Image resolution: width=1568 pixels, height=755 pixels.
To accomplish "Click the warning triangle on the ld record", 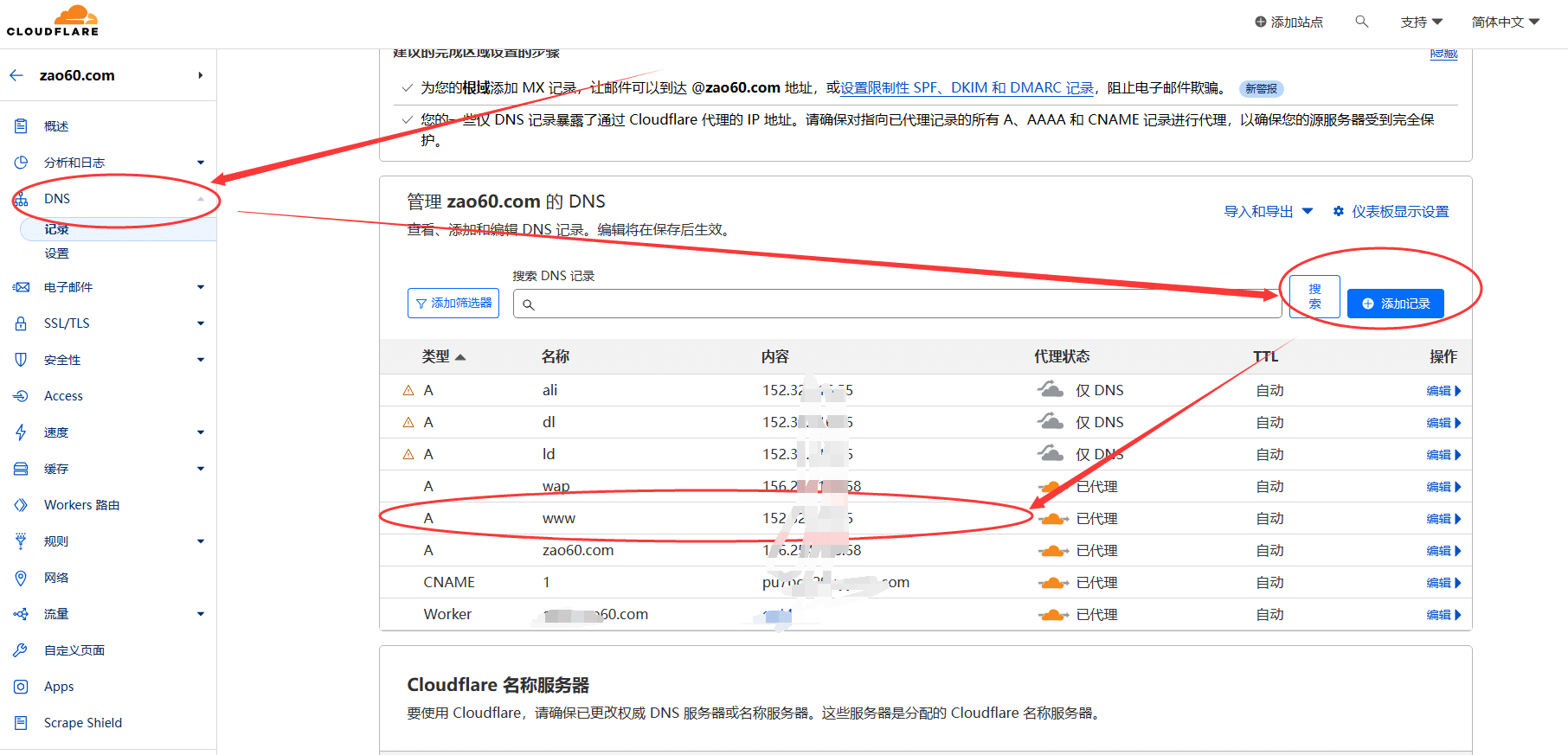I will coord(408,454).
